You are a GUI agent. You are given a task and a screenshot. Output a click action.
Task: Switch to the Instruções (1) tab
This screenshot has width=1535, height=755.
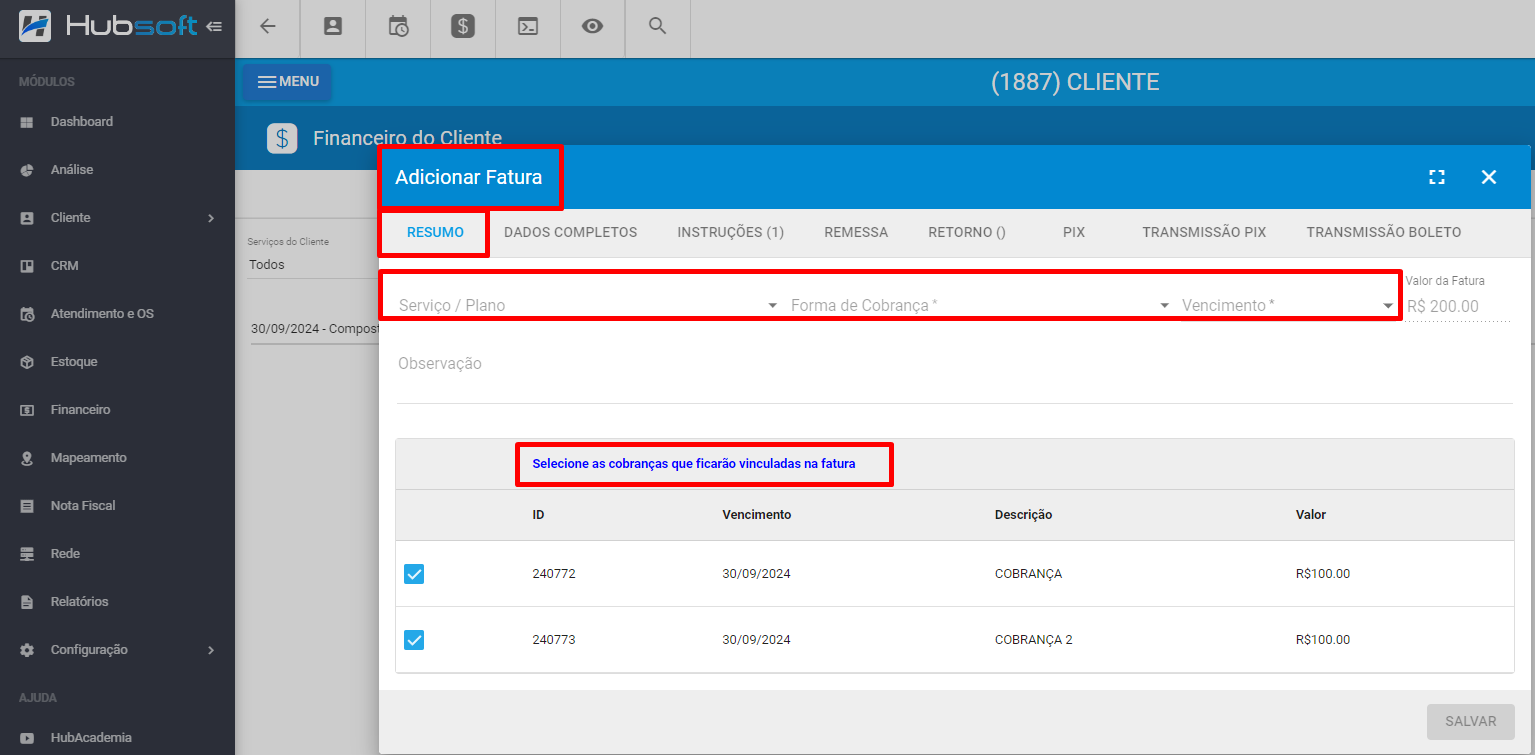(730, 232)
